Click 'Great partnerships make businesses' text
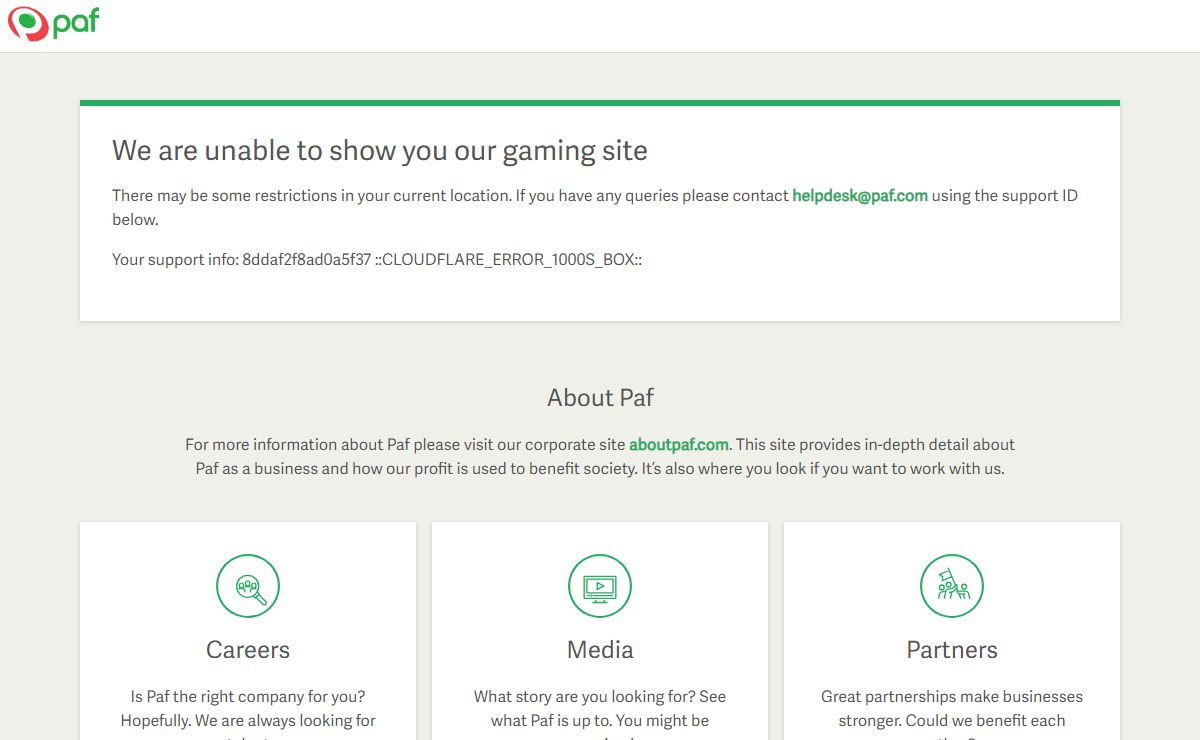The height and width of the screenshot is (740, 1200). (x=952, y=696)
